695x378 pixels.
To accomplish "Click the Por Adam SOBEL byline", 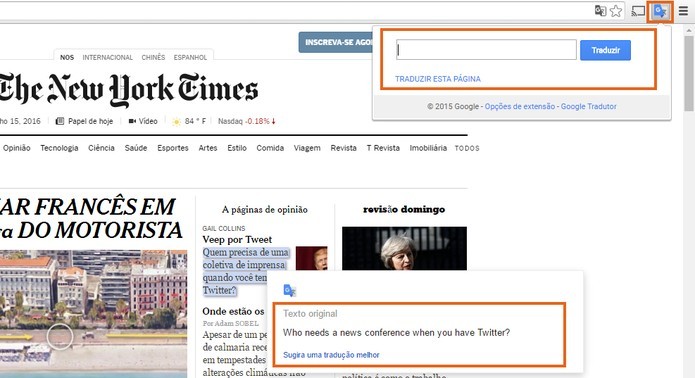I will click(x=230, y=323).
